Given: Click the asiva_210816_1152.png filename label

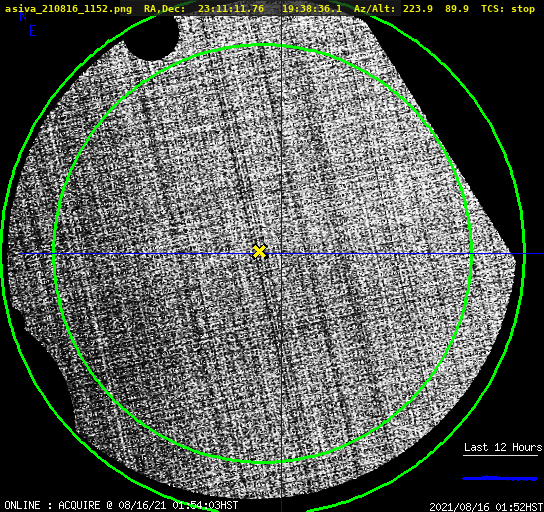Looking at the screenshot, I should pos(68,9).
